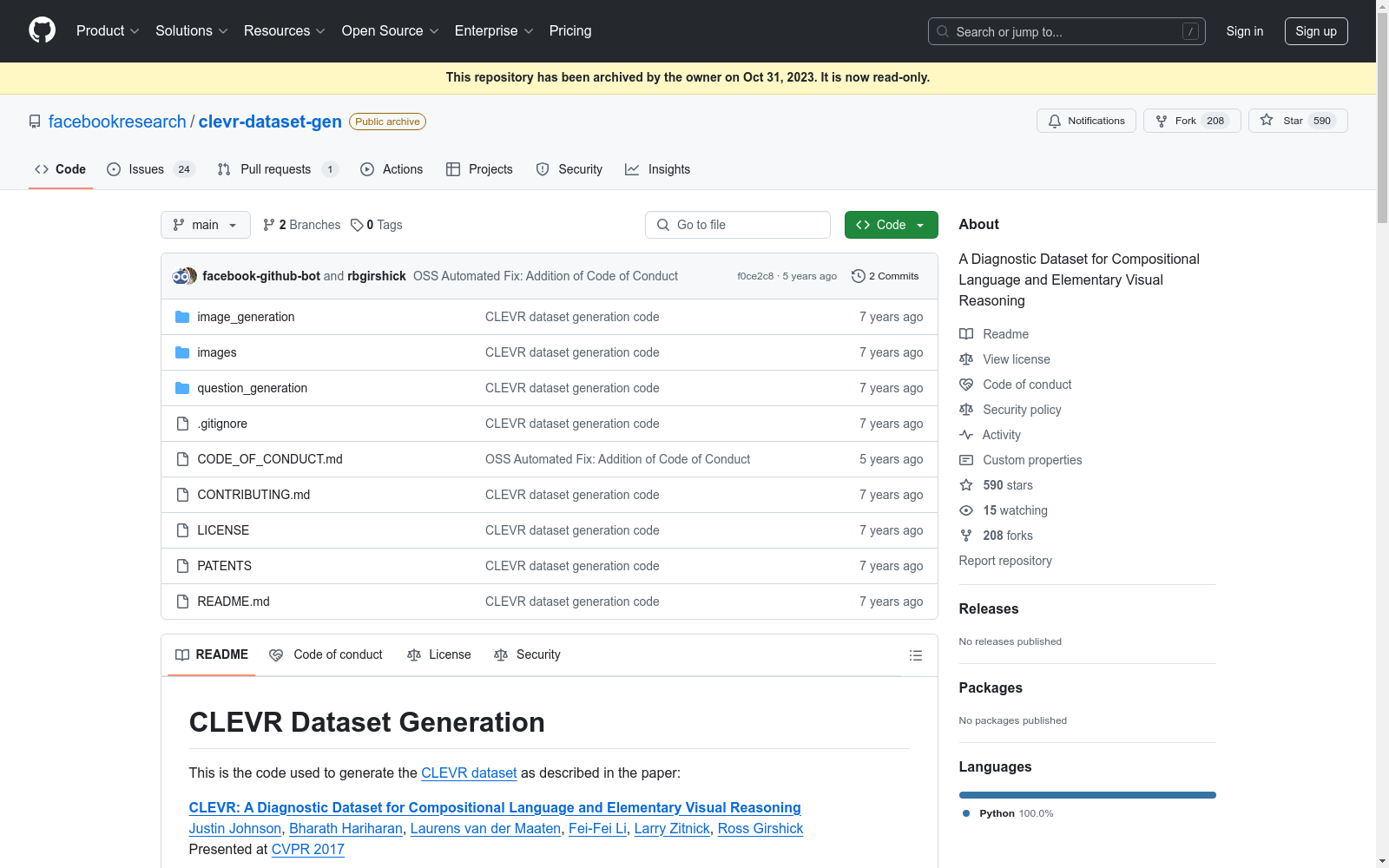
Task: Expand the Resources menu
Action: [x=285, y=31]
